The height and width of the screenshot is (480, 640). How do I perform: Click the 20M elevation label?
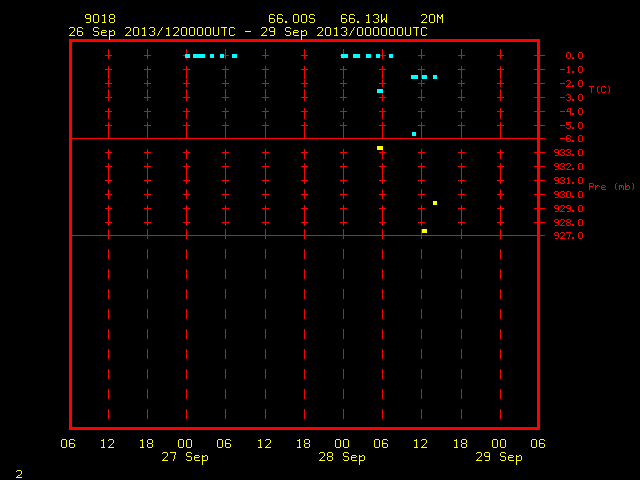point(432,19)
